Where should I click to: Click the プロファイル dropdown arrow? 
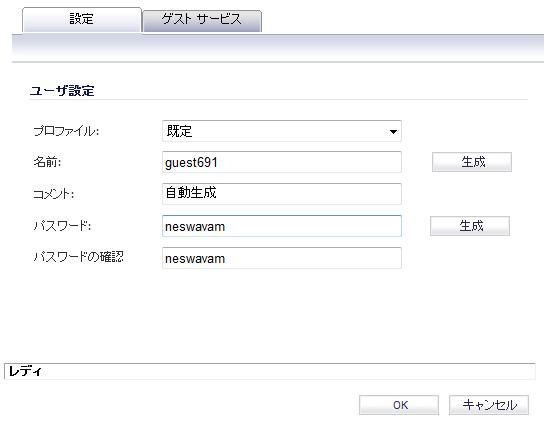coord(393,132)
